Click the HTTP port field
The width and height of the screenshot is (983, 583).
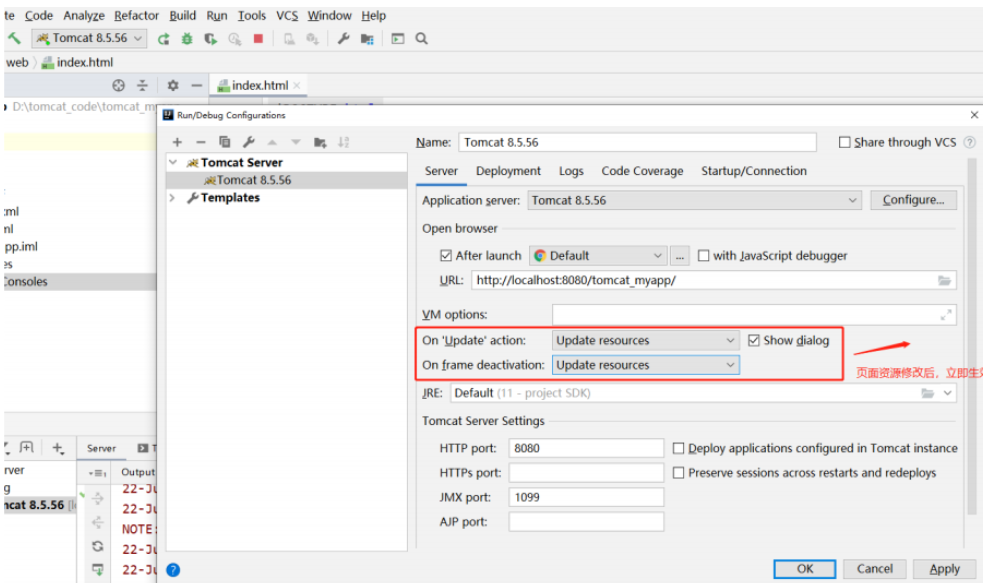586,448
